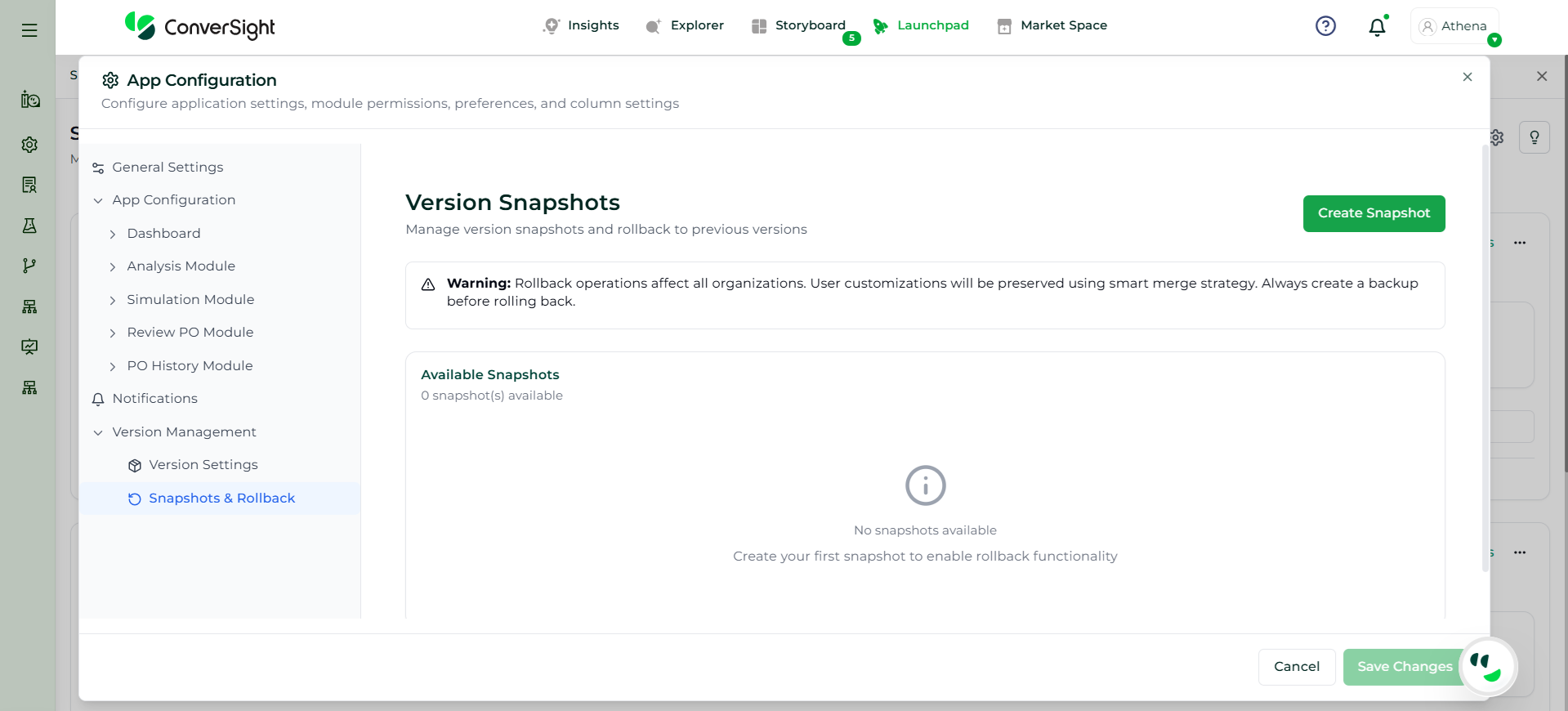Viewport: 1568px width, 711px height.
Task: Click the left sidebar settings gear icon
Action: (x=29, y=145)
